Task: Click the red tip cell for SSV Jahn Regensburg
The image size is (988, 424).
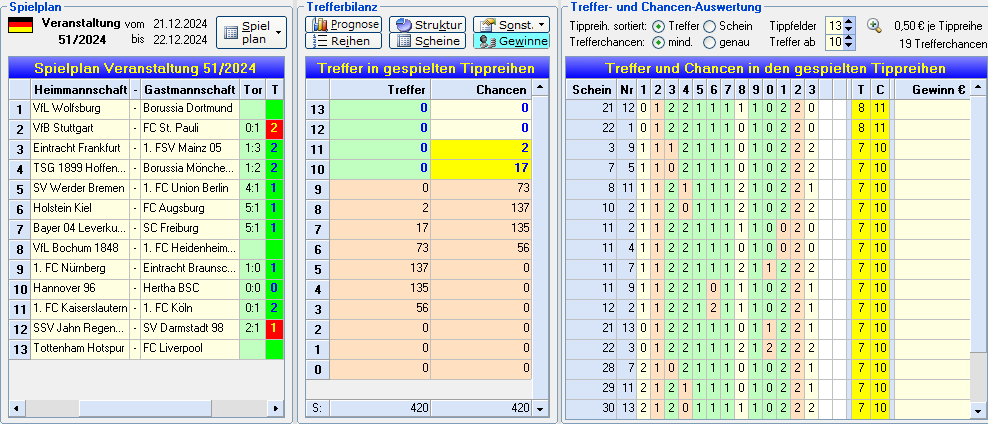Action: click(275, 328)
